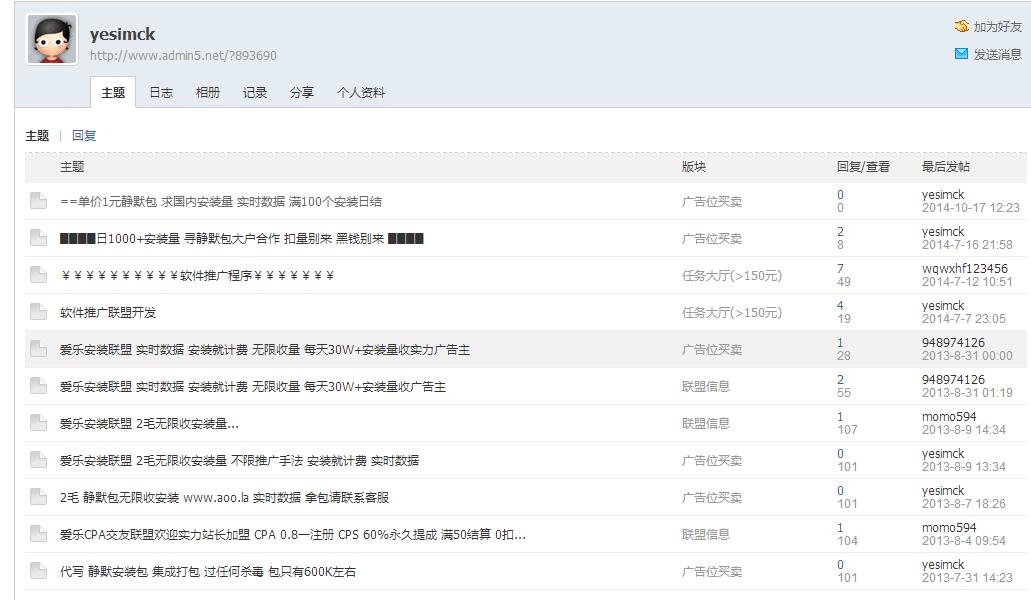Image resolution: width=1031 pixels, height=600 pixels.
Task: Click the 发送消息 envelope icon
Action: click(961, 54)
